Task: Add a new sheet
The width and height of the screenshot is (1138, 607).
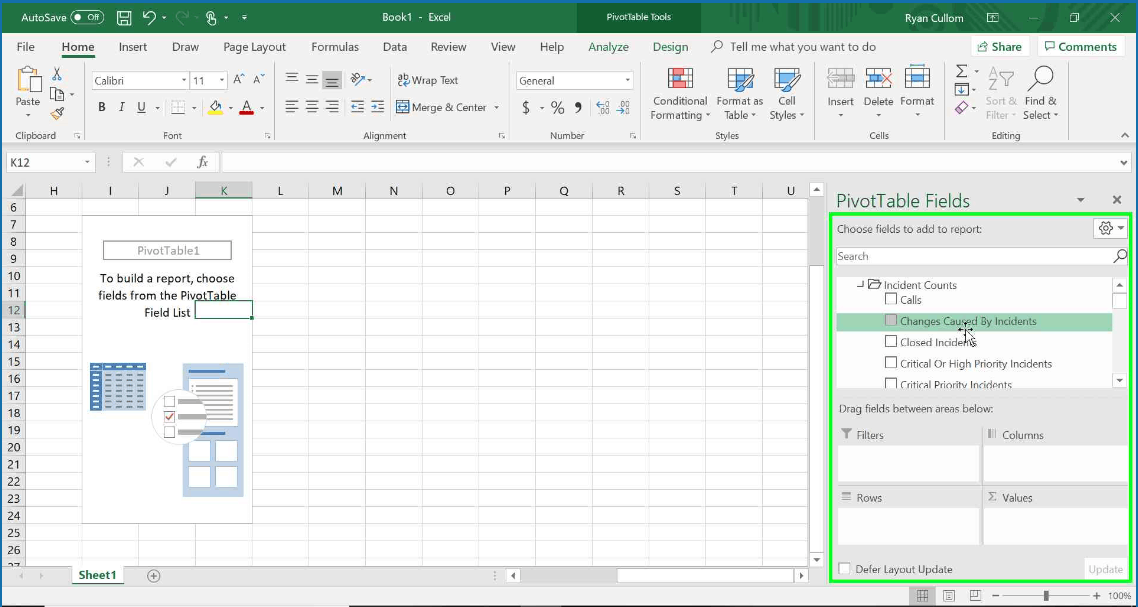Action: click(153, 576)
